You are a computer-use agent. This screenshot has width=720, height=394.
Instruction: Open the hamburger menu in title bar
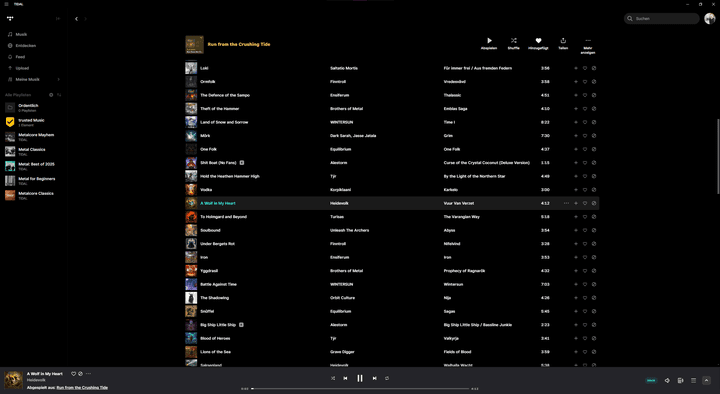(x=6, y=4)
